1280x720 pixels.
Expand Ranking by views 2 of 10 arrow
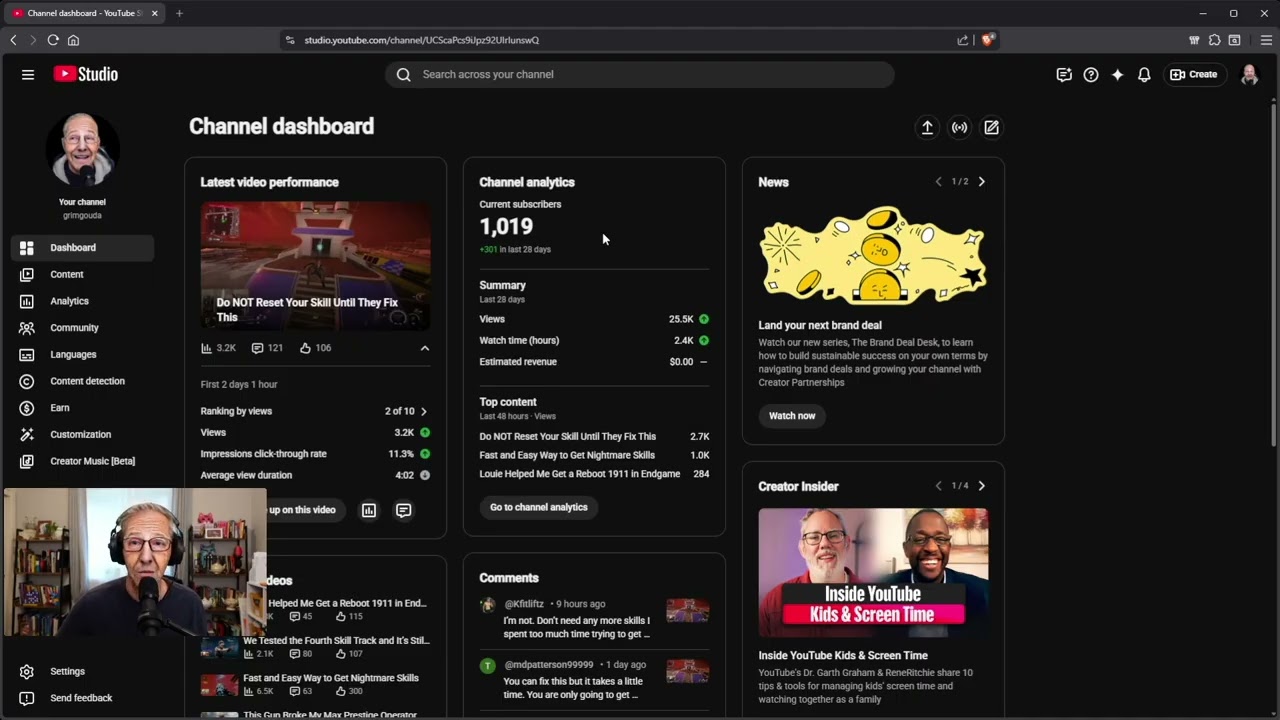[x=423, y=411]
